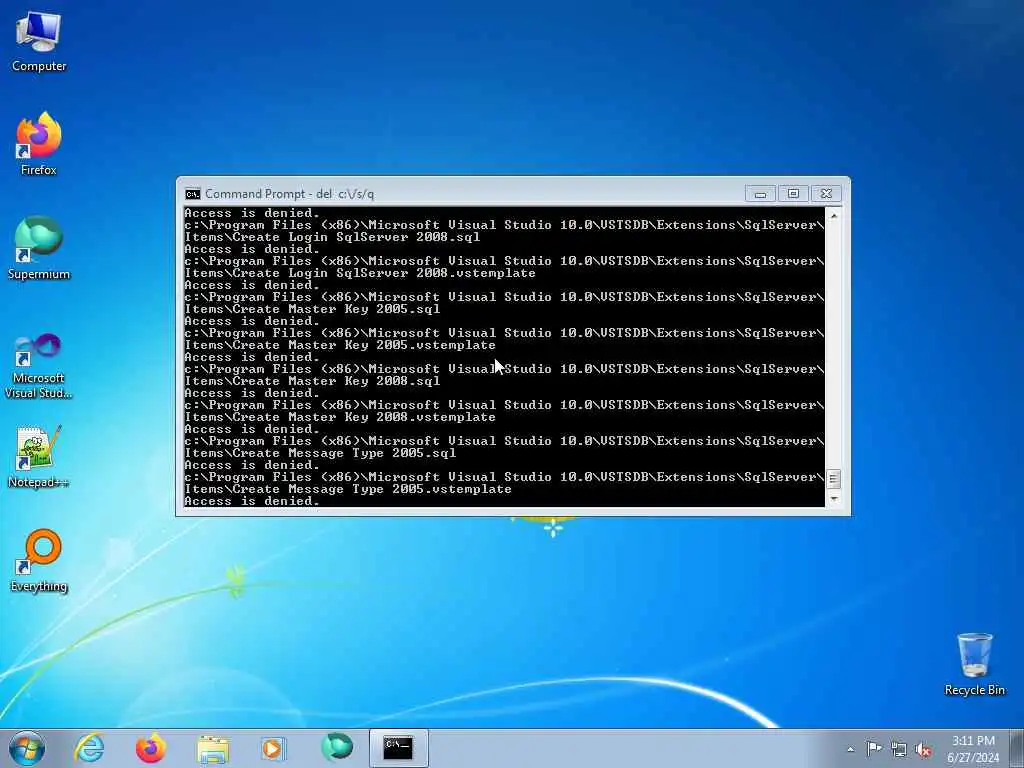Click the Command Prompt scroll up arrow

833,215
